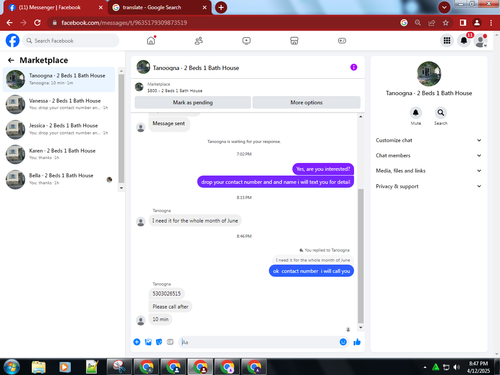Viewport: 500px width, 375px height.
Task: Open Facebook home logo
Action: [x=13, y=41]
